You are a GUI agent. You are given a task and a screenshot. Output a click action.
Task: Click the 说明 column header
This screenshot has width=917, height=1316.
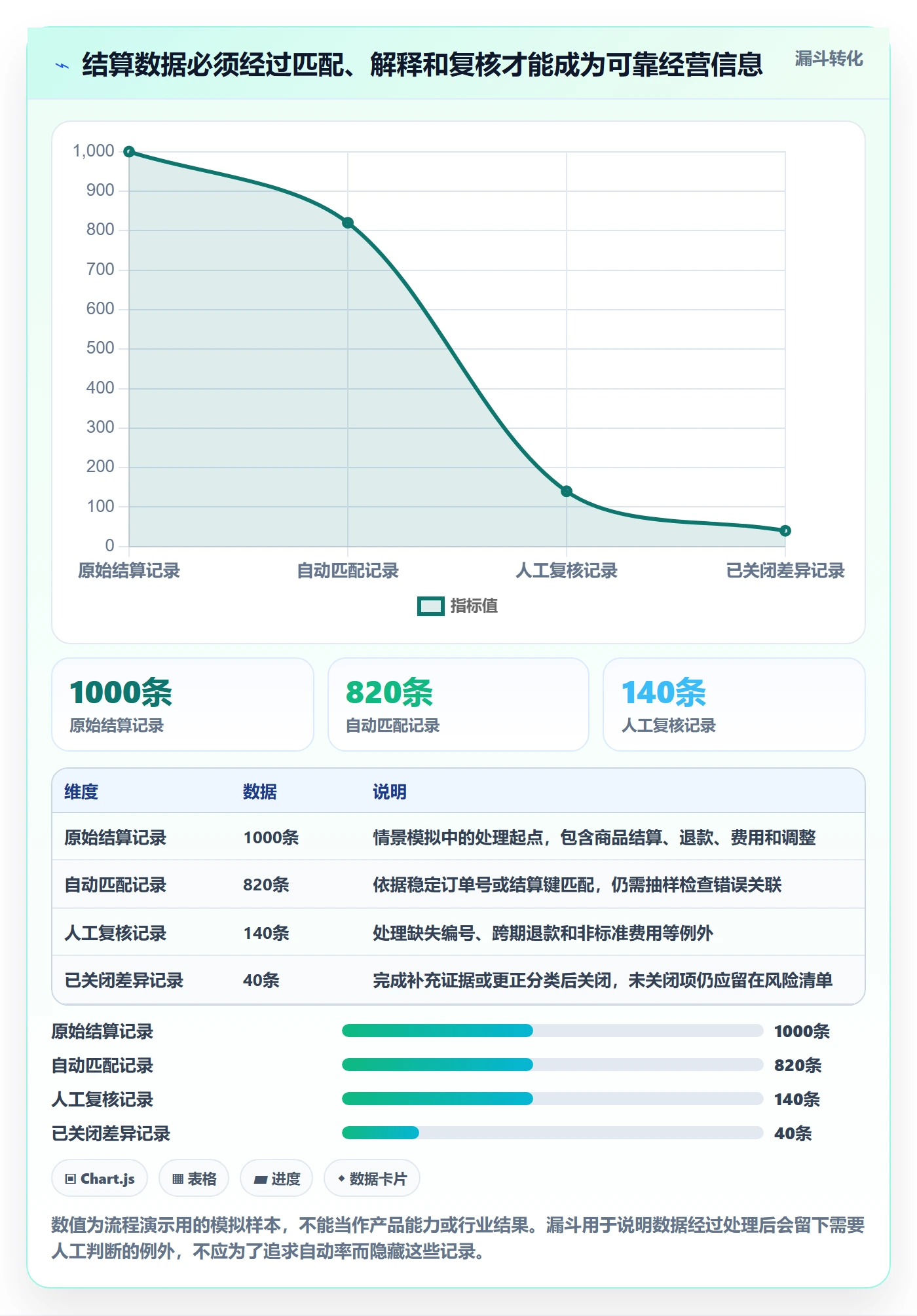pyautogui.click(x=390, y=792)
